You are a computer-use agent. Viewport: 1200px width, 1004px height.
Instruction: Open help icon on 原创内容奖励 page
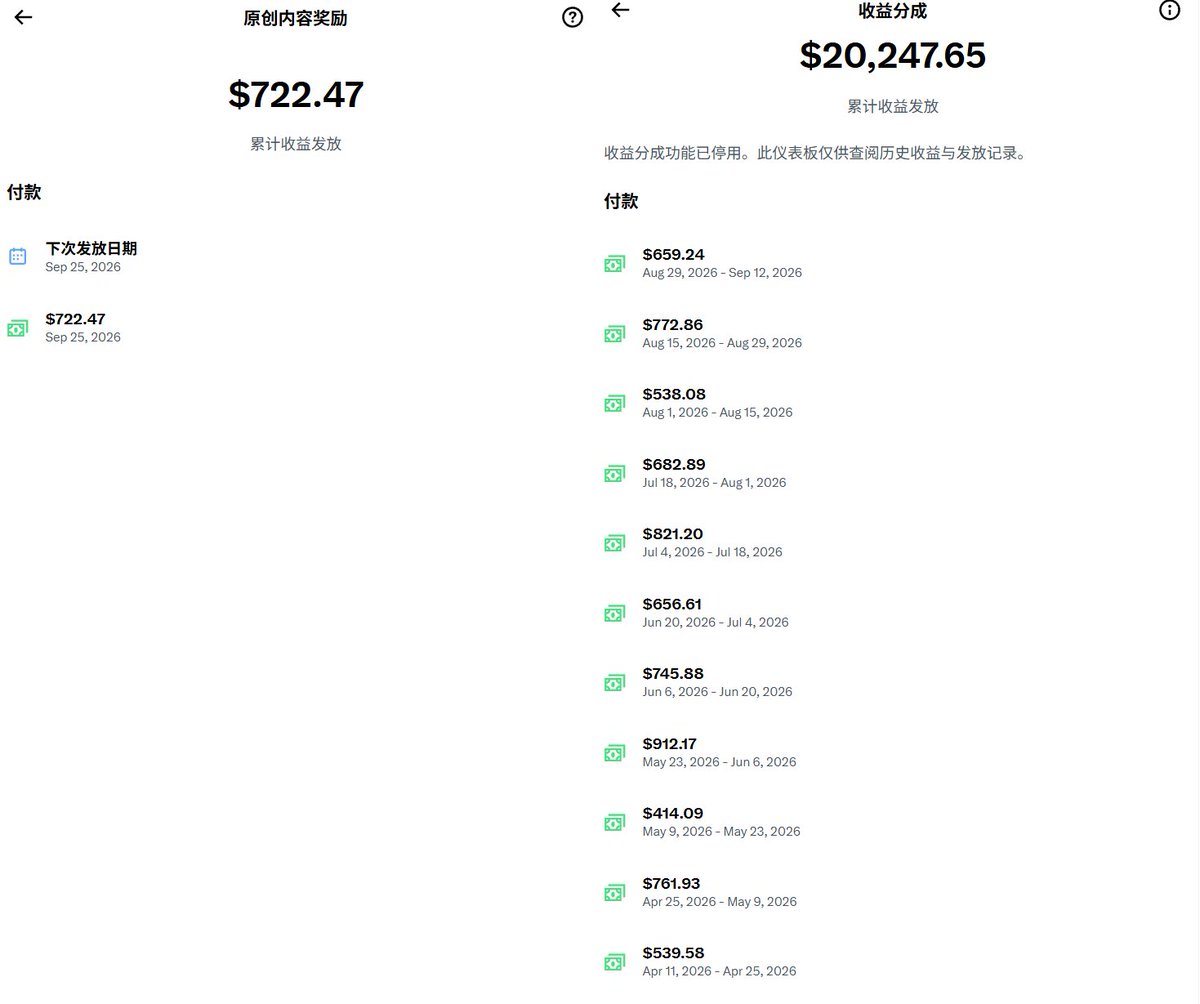[x=572, y=17]
